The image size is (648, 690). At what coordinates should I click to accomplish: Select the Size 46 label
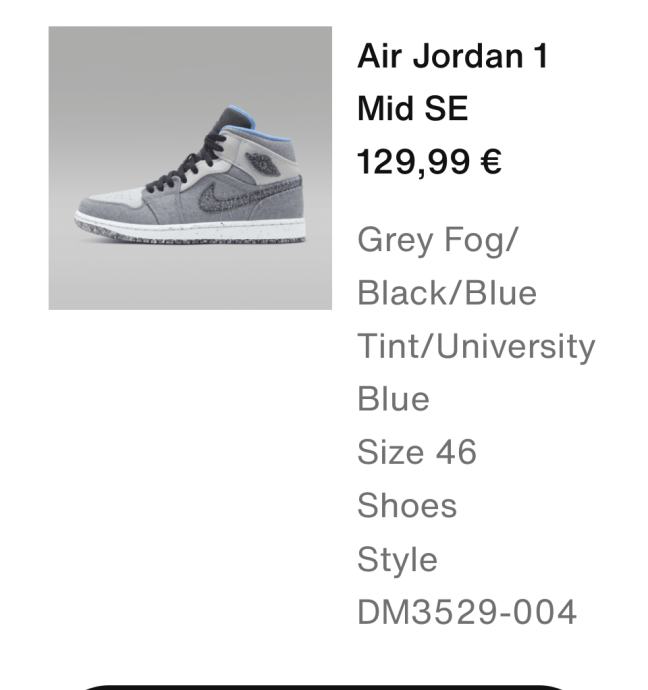click(417, 452)
